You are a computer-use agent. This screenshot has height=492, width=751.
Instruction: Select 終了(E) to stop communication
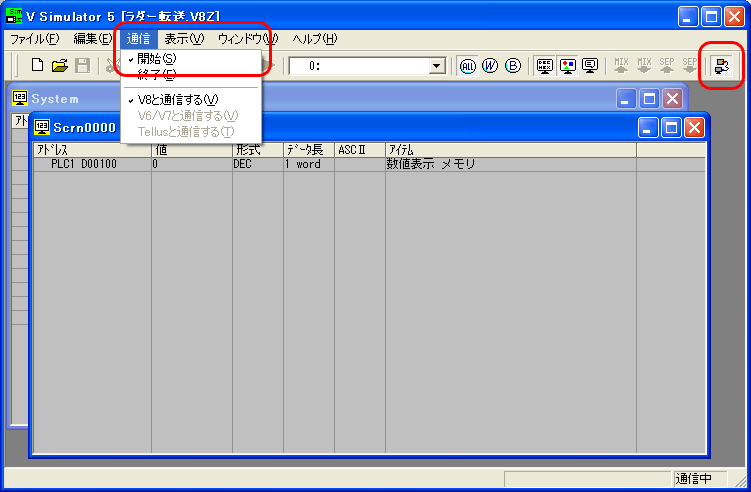156,74
